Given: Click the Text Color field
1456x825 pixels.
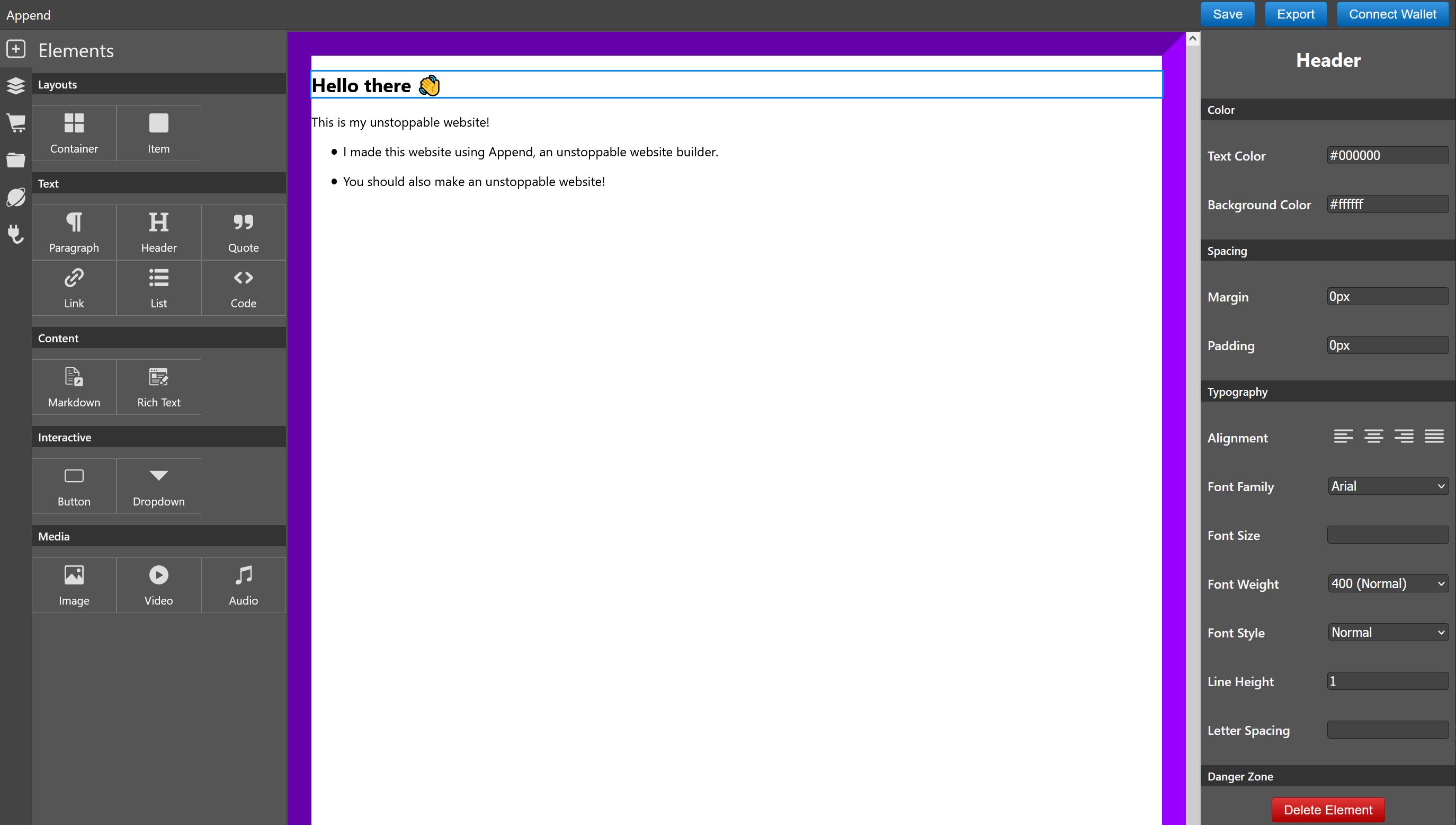Looking at the screenshot, I should [x=1388, y=155].
